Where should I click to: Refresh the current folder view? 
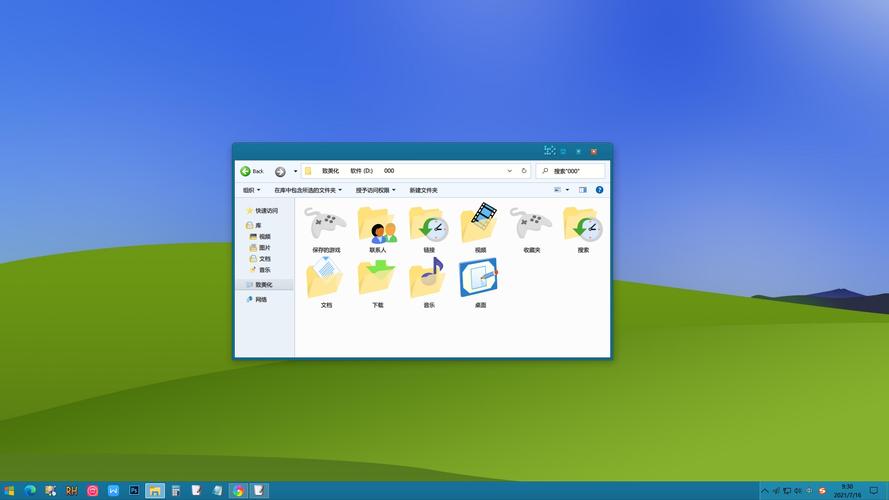point(524,171)
